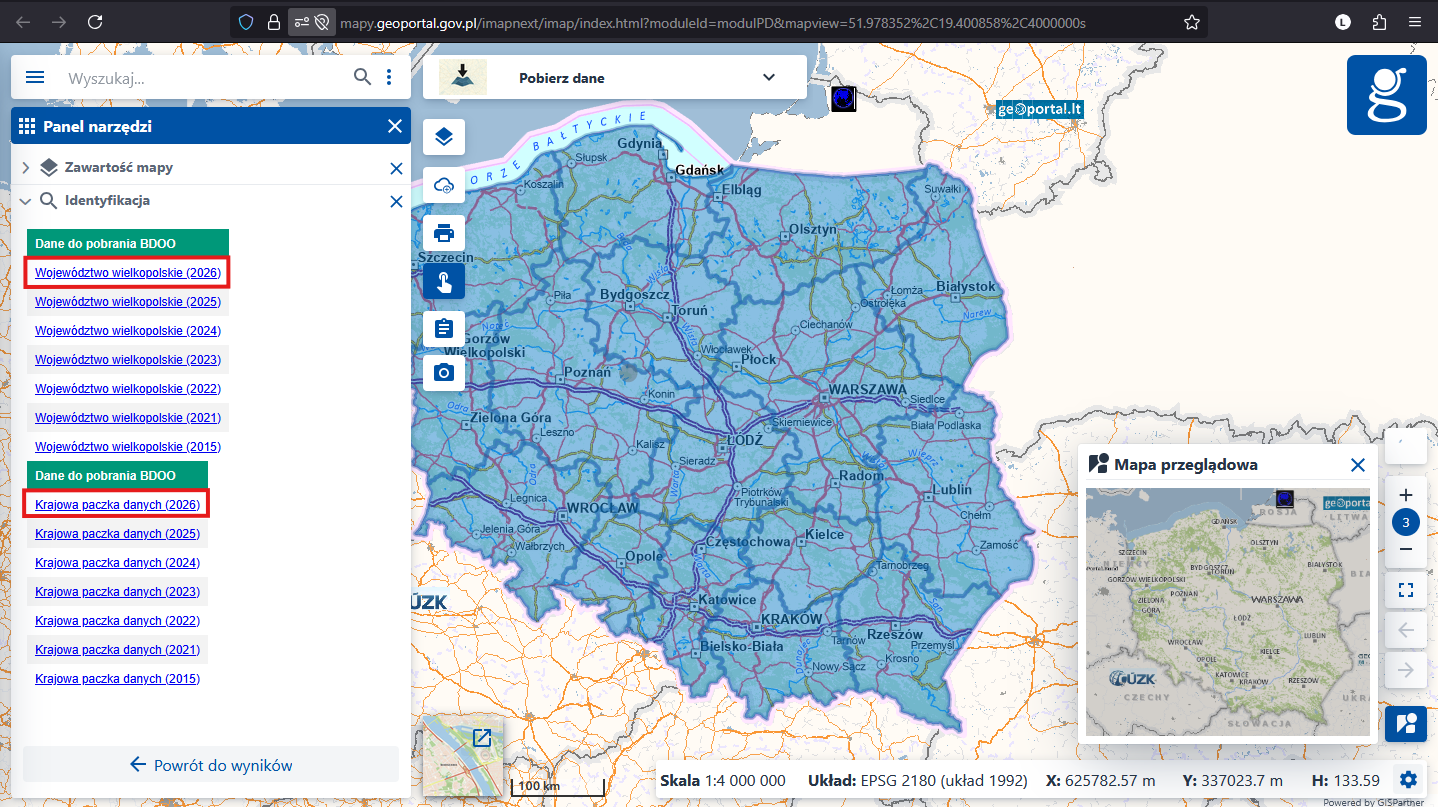
Task: Select the cloud data download tool
Action: tap(443, 185)
